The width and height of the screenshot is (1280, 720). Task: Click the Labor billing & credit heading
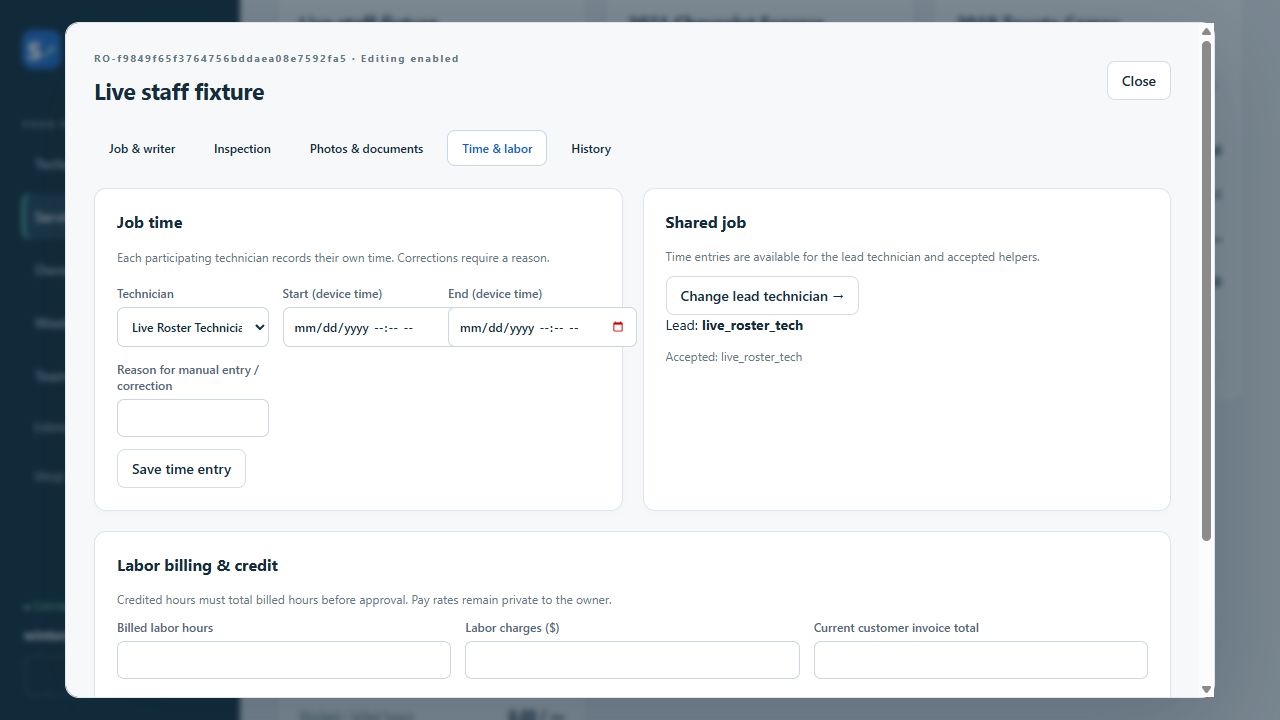[197, 565]
